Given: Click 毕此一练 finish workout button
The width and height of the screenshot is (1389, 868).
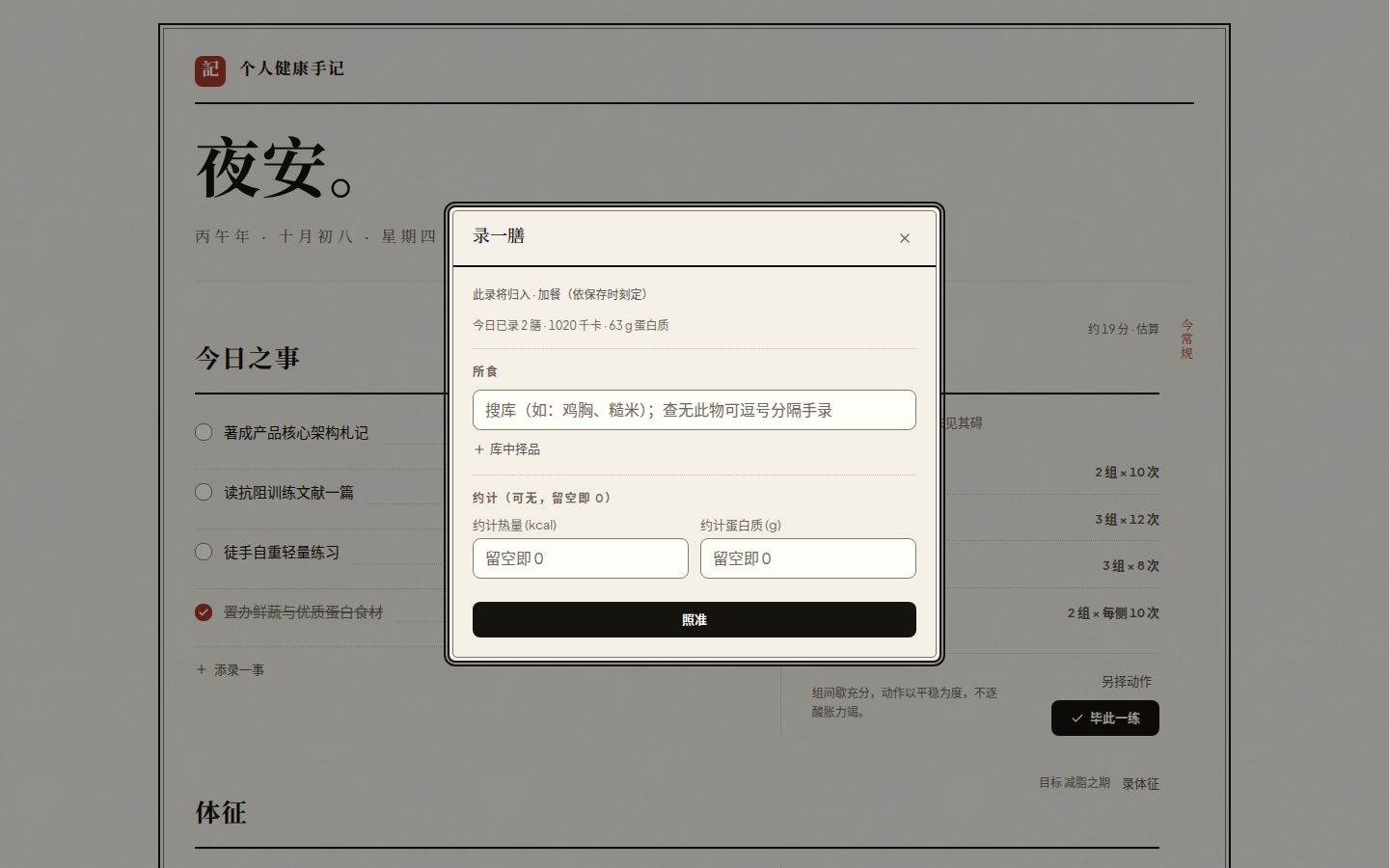Looking at the screenshot, I should tap(1105, 718).
